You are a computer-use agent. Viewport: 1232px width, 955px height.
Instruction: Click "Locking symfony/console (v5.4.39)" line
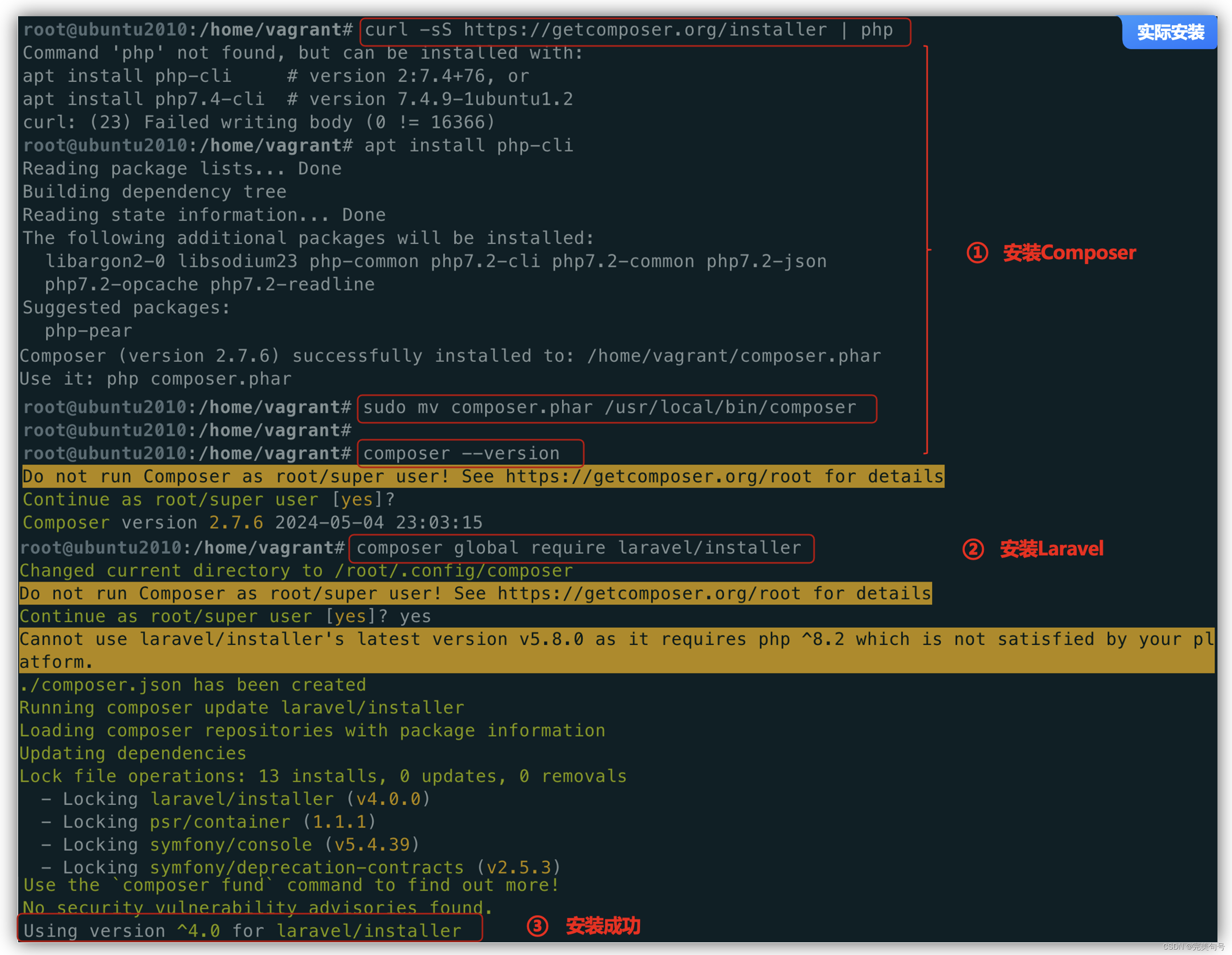point(231,845)
